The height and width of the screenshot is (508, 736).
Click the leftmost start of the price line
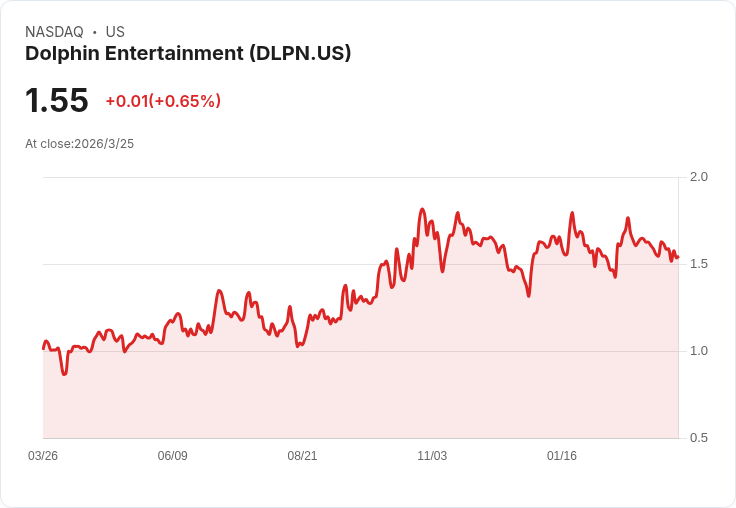point(44,347)
